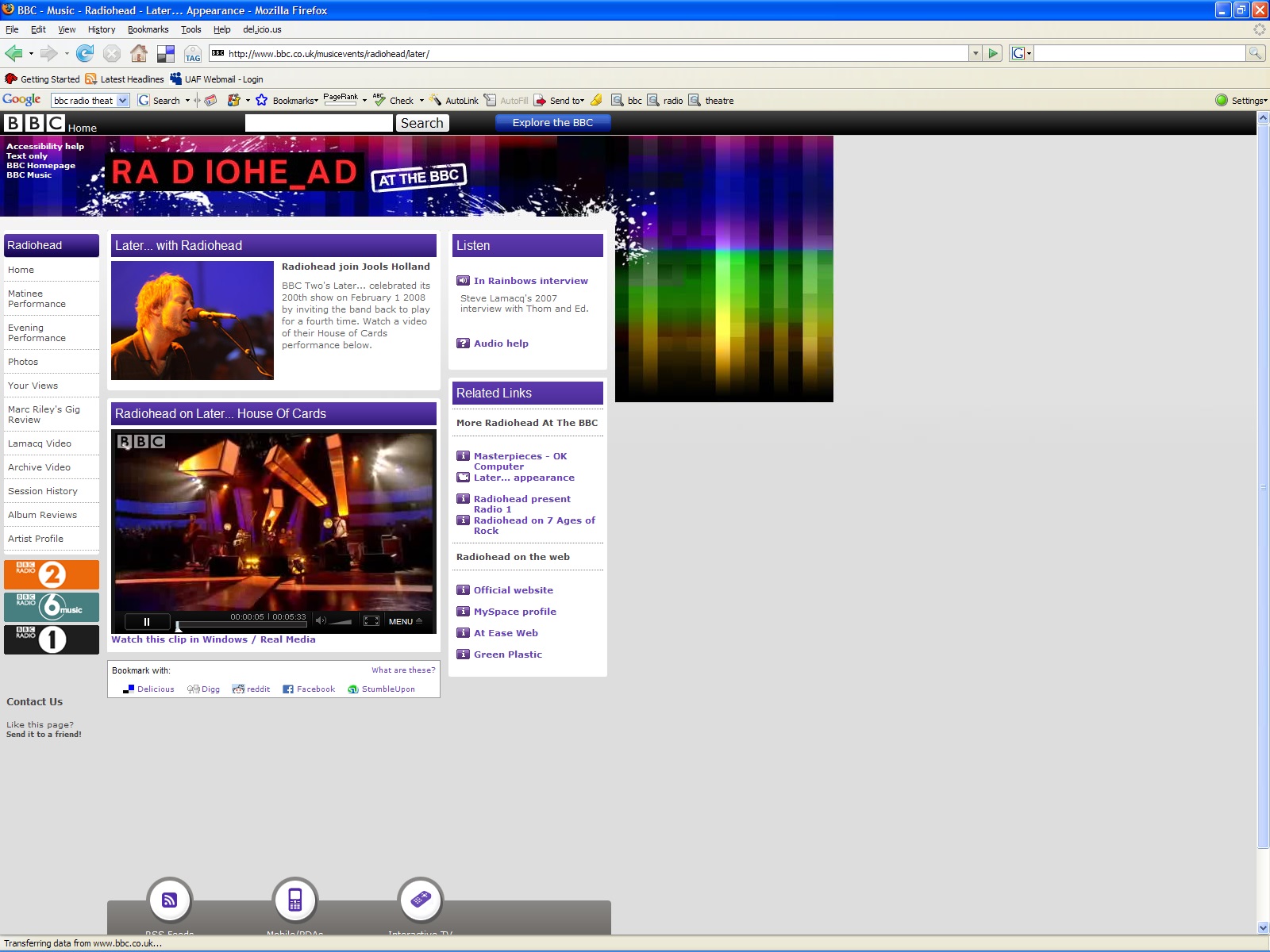Watch clip in Real Media link
The height and width of the screenshot is (952, 1270).
pyautogui.click(x=288, y=639)
